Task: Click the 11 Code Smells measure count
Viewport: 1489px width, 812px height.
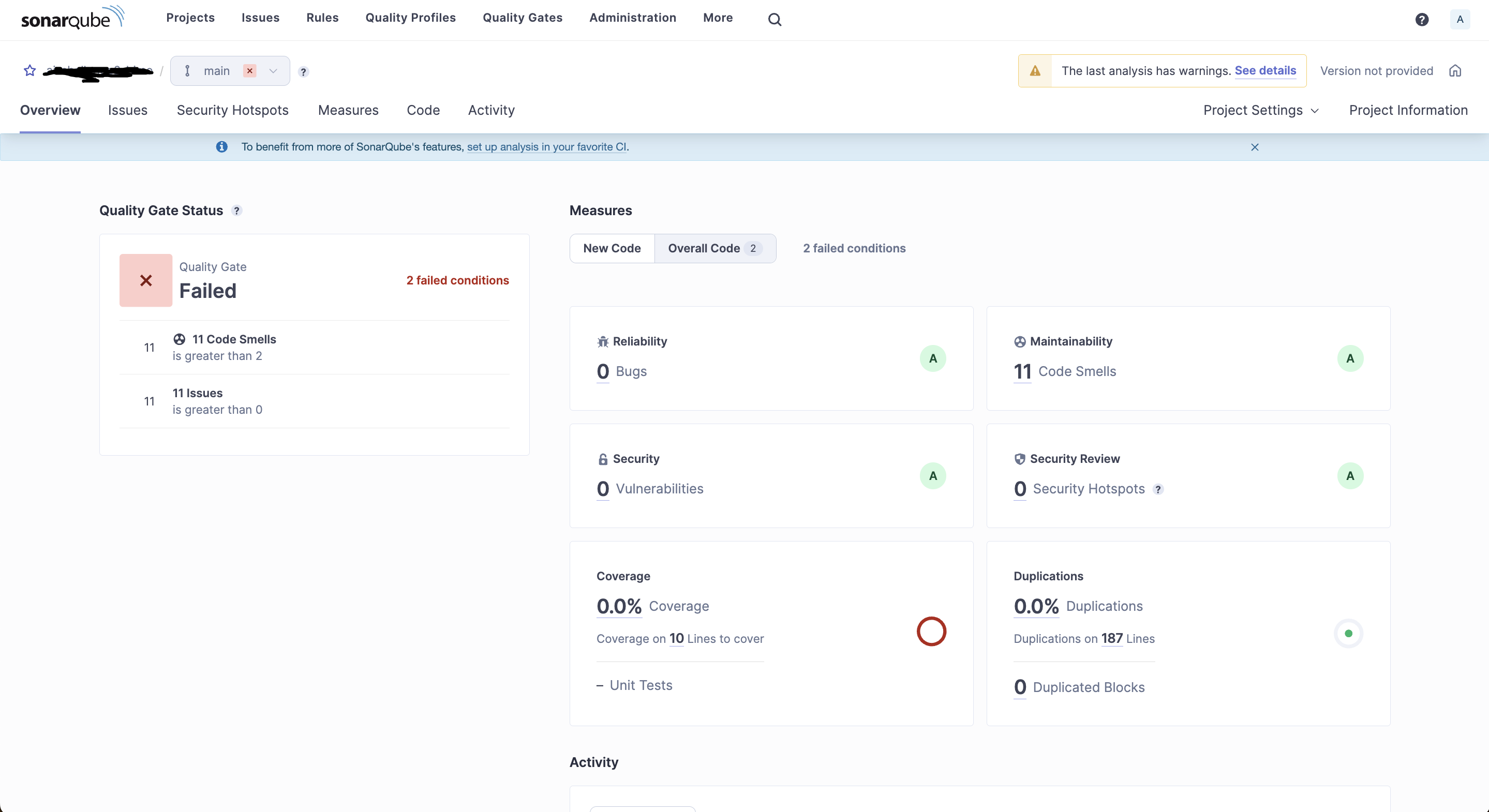Action: pyautogui.click(x=1022, y=371)
